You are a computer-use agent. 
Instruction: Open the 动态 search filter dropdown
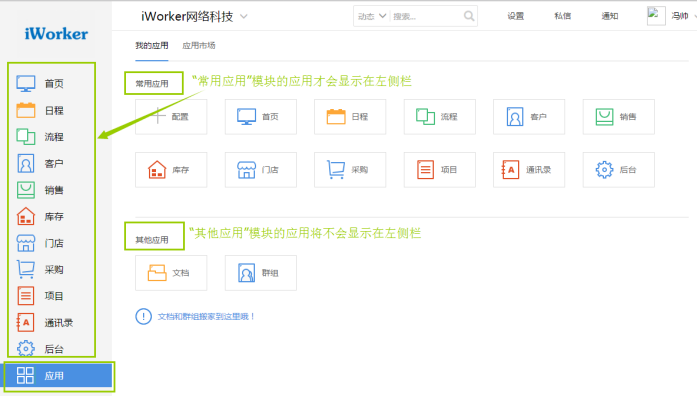pos(372,16)
